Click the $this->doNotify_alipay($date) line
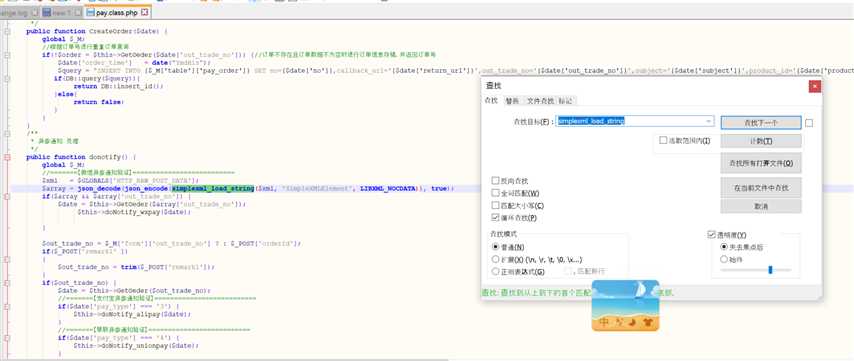 click(132, 314)
